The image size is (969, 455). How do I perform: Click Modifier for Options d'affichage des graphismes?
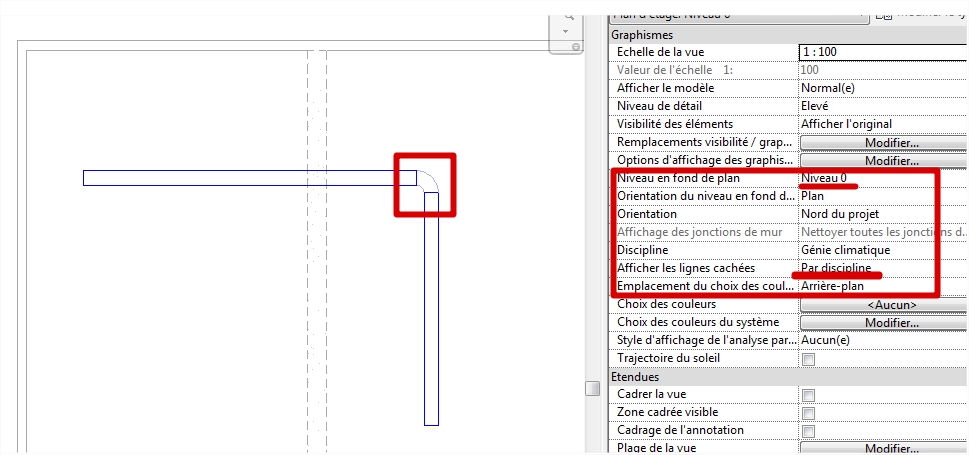click(882, 160)
